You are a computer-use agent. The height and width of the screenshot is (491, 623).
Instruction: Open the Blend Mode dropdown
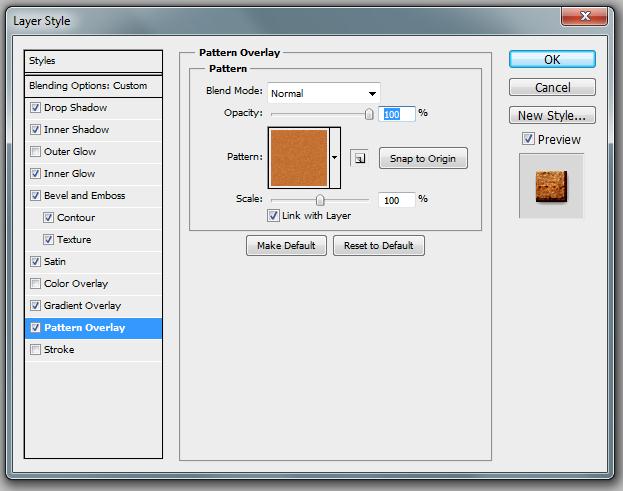pos(322,93)
